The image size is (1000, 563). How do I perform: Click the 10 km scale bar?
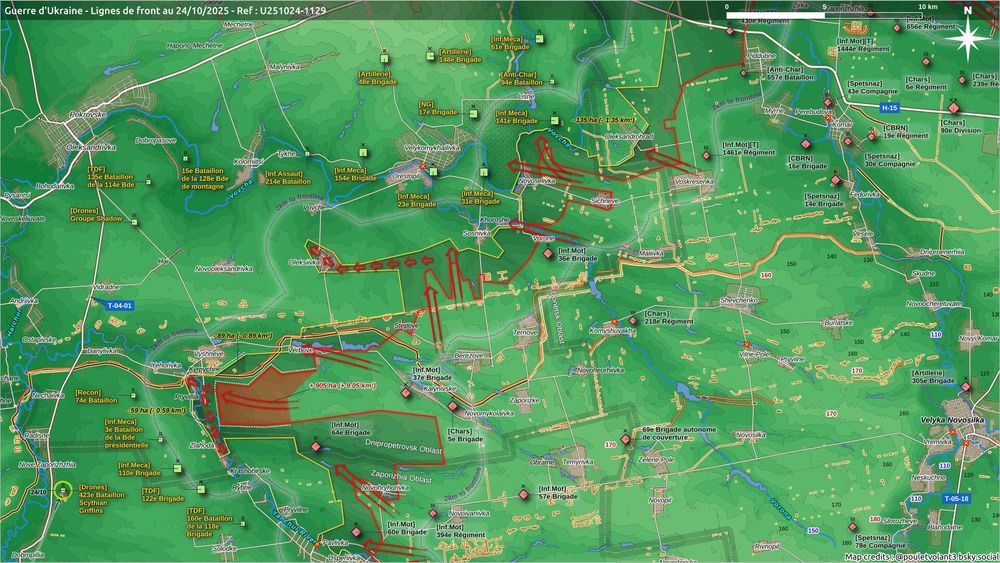825,15
